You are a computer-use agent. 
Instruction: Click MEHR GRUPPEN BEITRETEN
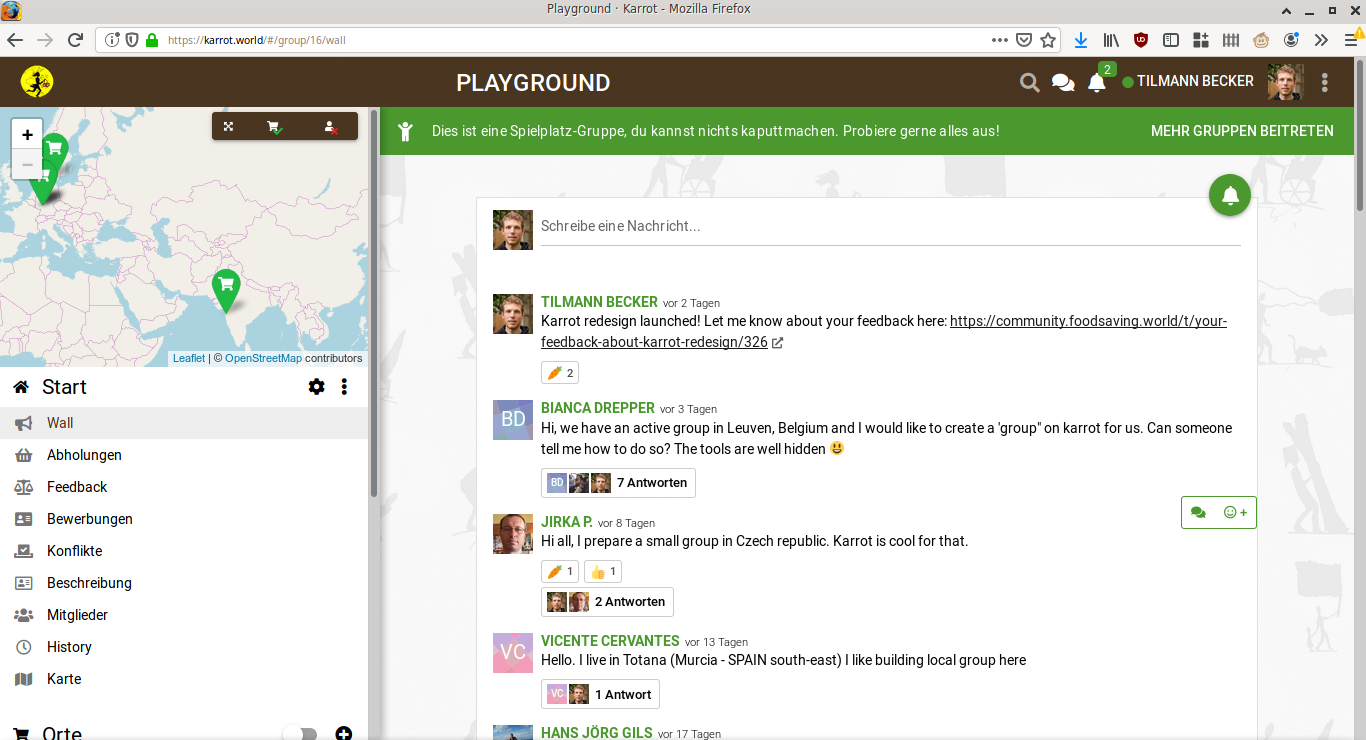[x=1242, y=131]
